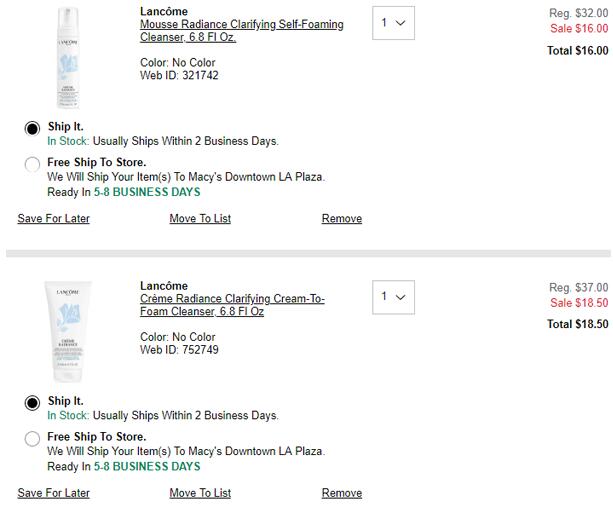This screenshot has height=513, width=613.
Task: Click Crème Radiance tube product image
Action: (68, 331)
